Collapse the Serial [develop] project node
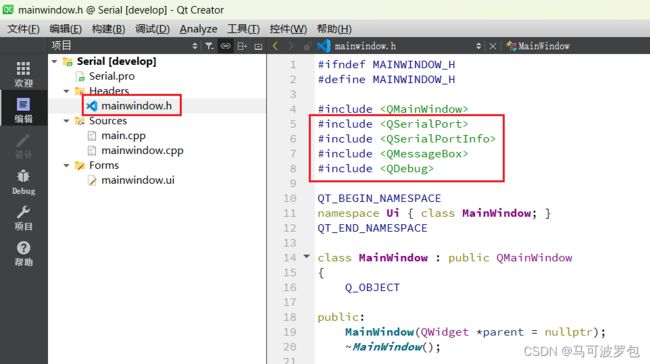The height and width of the screenshot is (364, 650). [x=55, y=61]
